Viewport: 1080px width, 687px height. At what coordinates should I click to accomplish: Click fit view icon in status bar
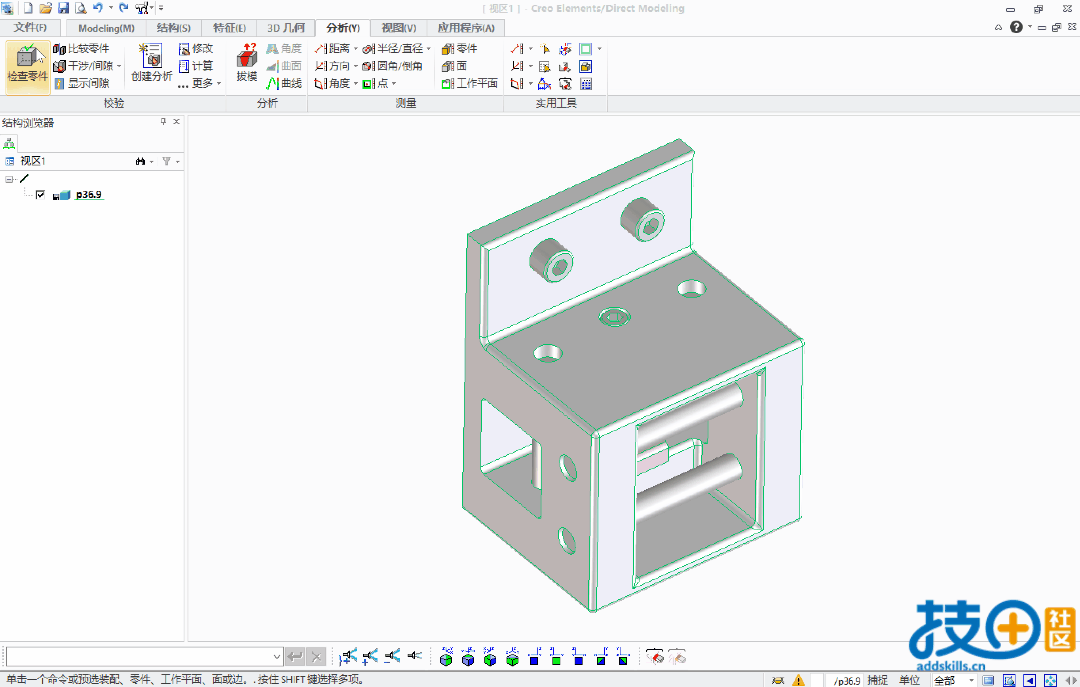[1050, 680]
